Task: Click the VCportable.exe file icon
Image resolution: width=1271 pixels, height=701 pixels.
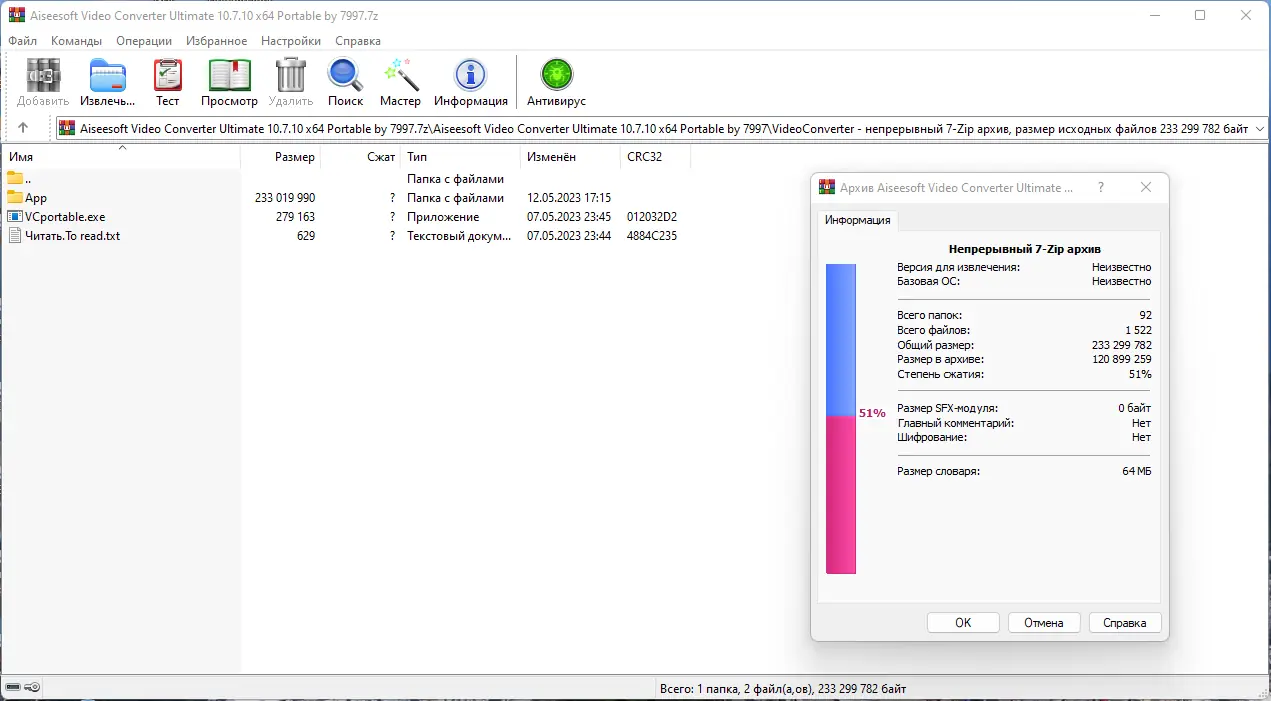Action: pos(15,216)
